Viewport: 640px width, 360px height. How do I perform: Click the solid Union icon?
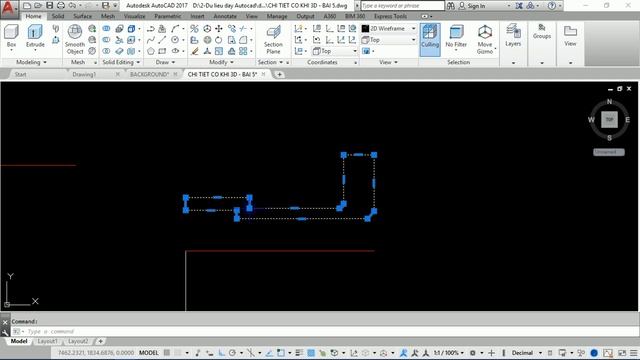(106, 29)
